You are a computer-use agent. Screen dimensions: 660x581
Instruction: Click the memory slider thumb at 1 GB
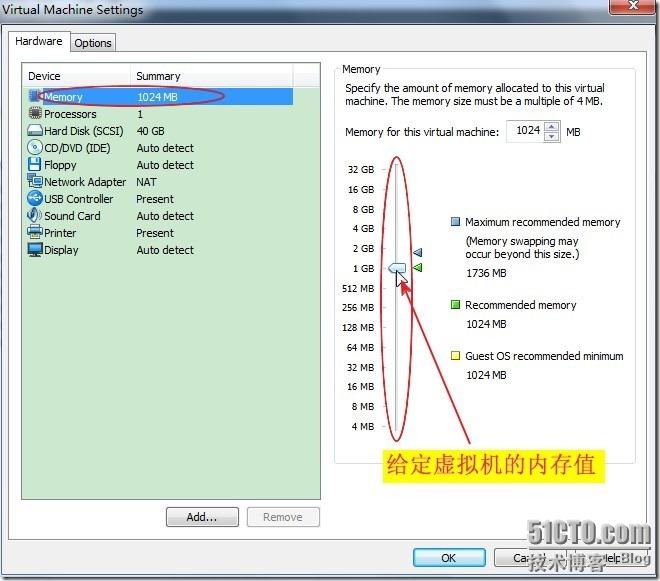click(397, 268)
